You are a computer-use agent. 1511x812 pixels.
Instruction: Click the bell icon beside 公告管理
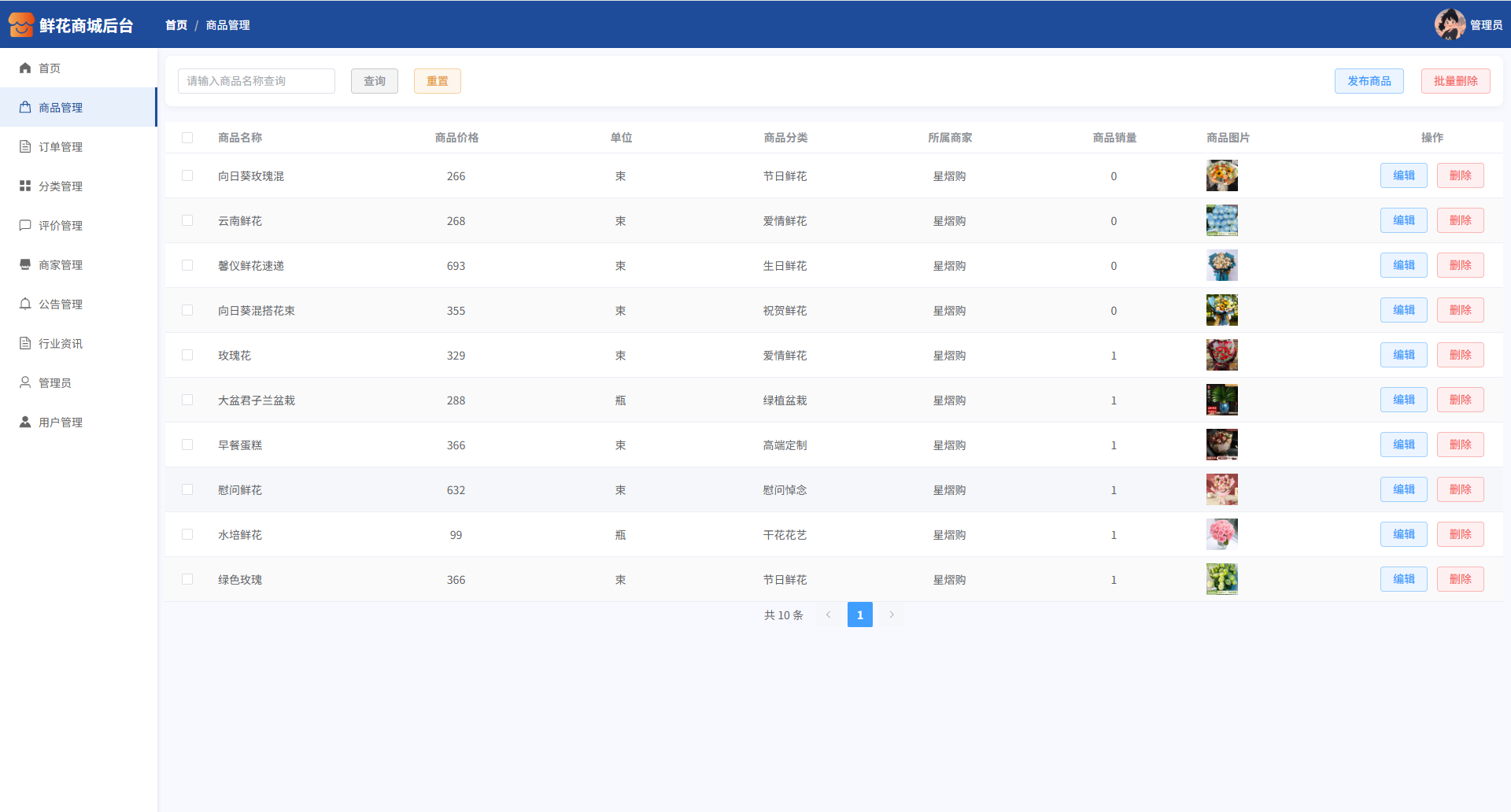pos(25,304)
